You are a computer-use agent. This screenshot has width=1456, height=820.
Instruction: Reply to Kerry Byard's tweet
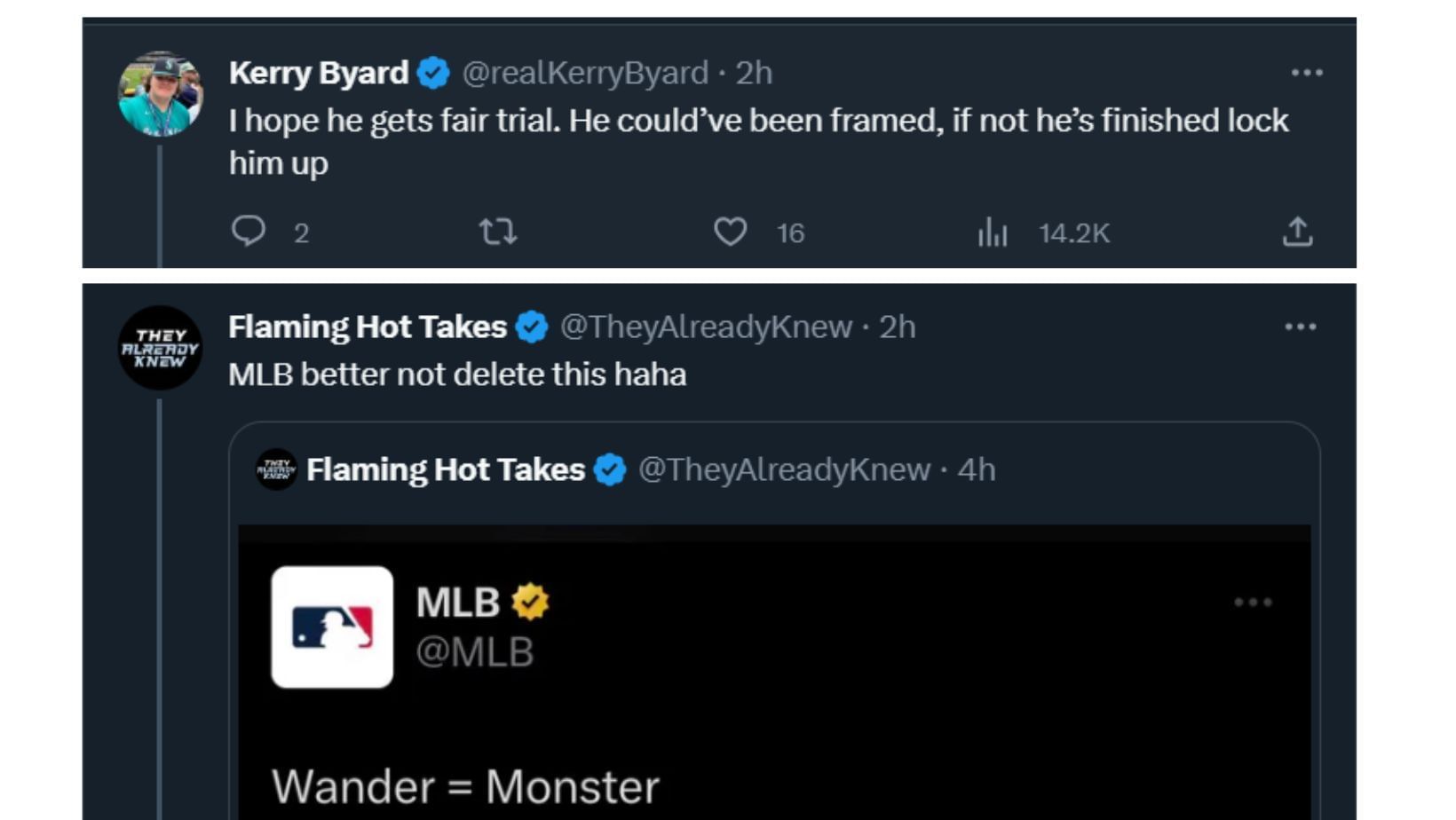pos(249,232)
